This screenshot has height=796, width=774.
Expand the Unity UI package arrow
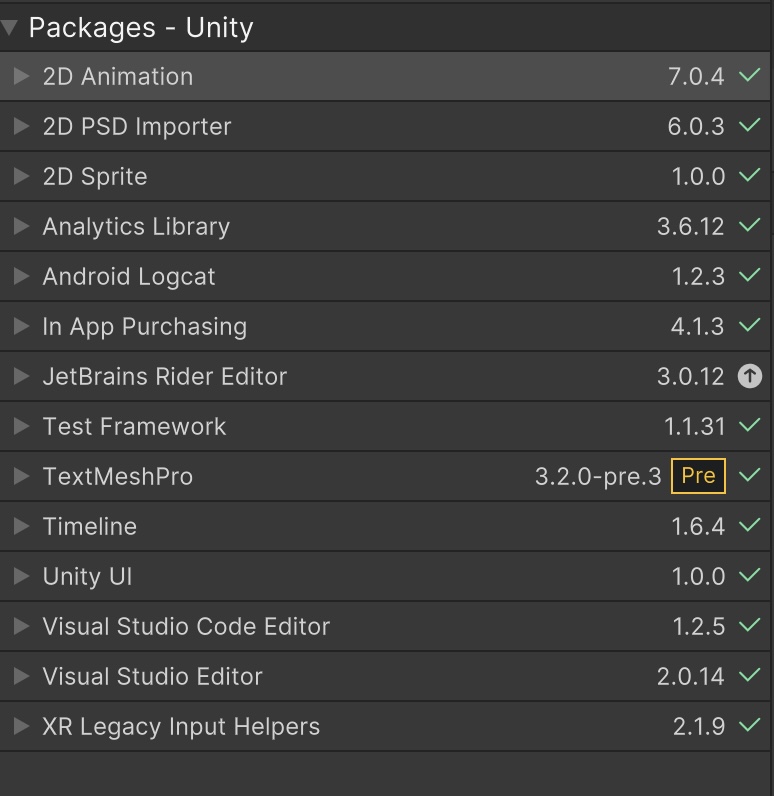[x=21, y=576]
